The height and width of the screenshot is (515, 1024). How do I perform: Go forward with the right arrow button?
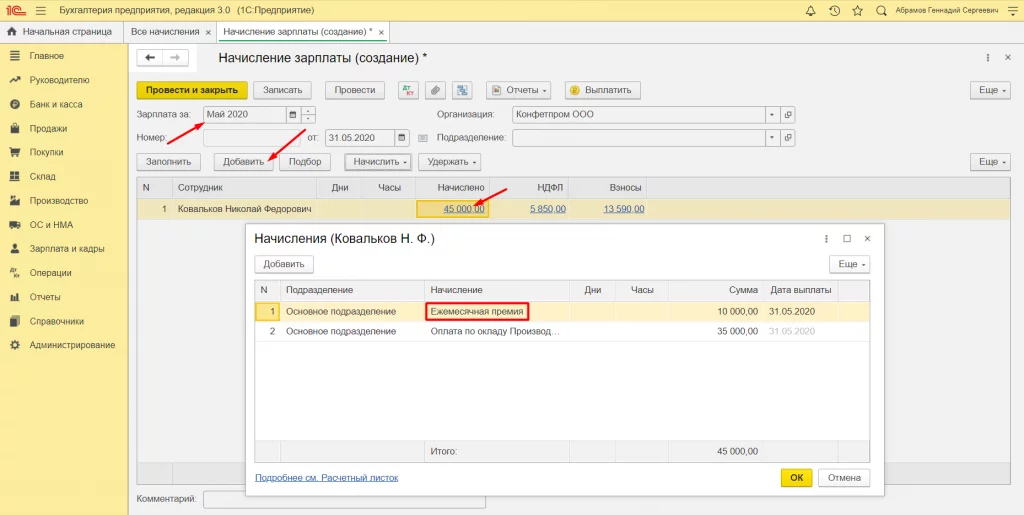click(x=175, y=58)
